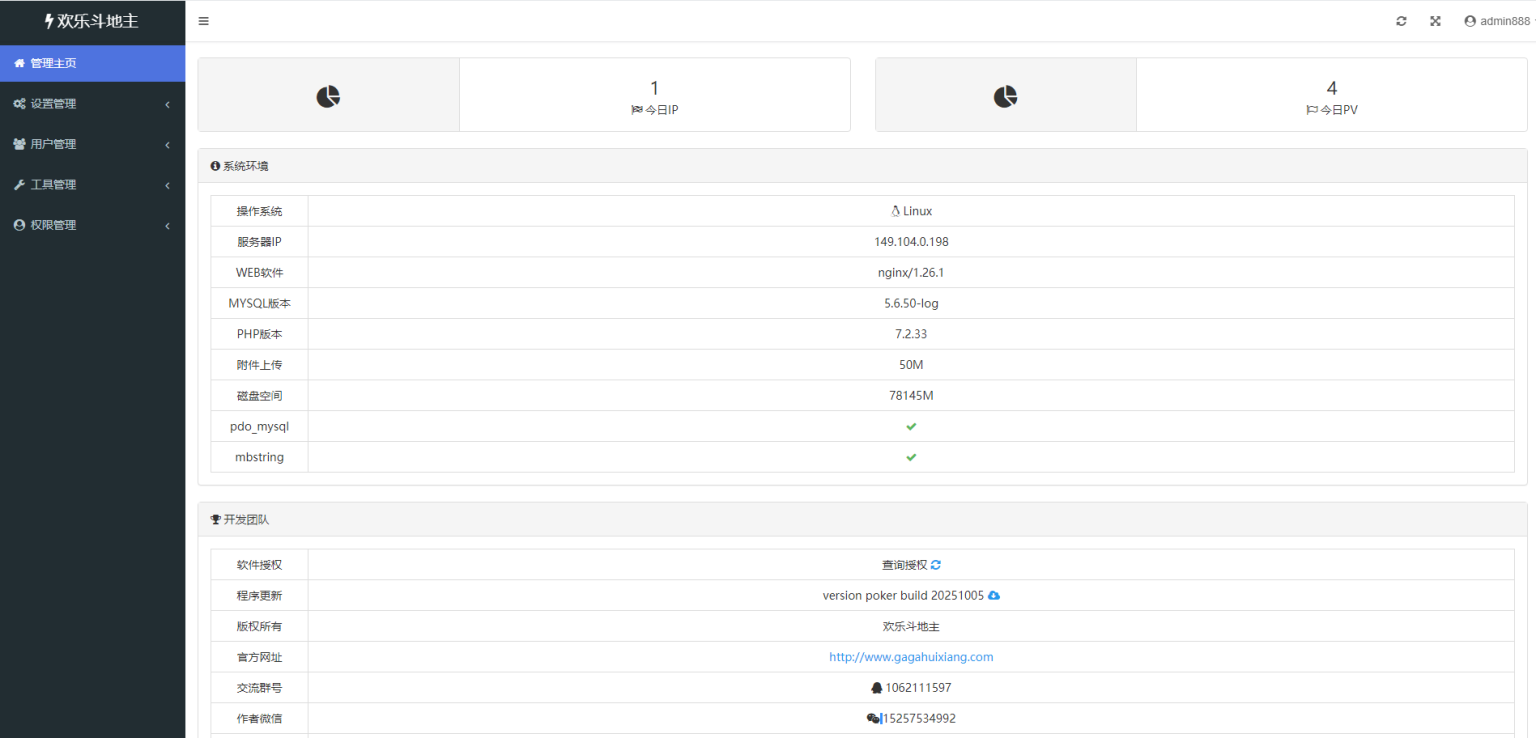Viewport: 1536px width, 738px height.
Task: Click the refresh icon in top bar
Action: click(1401, 21)
